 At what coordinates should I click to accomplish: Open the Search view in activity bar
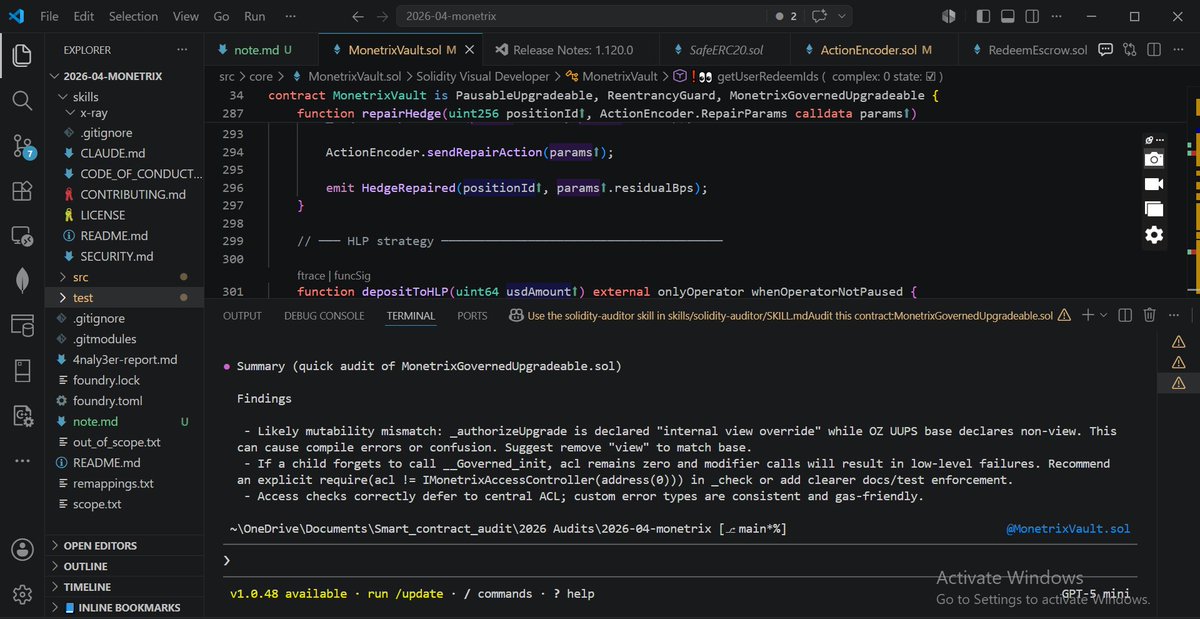(22, 101)
